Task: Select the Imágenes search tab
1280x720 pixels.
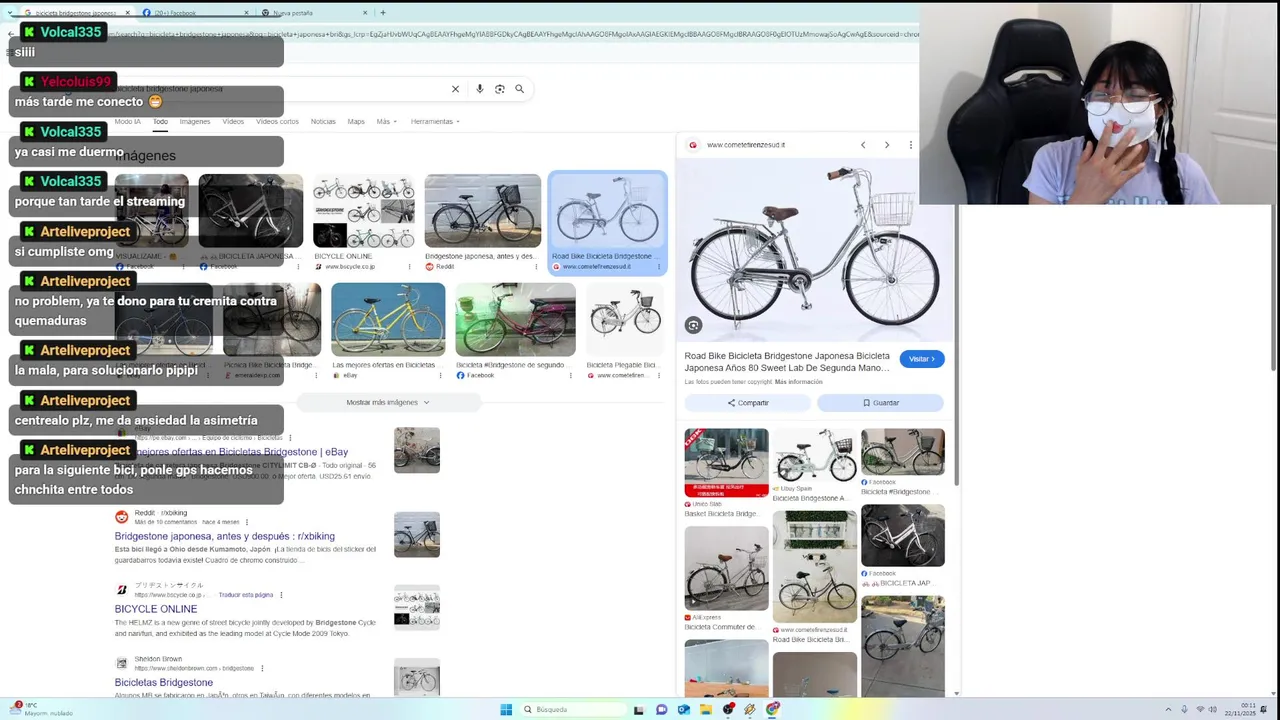Action: click(x=195, y=121)
